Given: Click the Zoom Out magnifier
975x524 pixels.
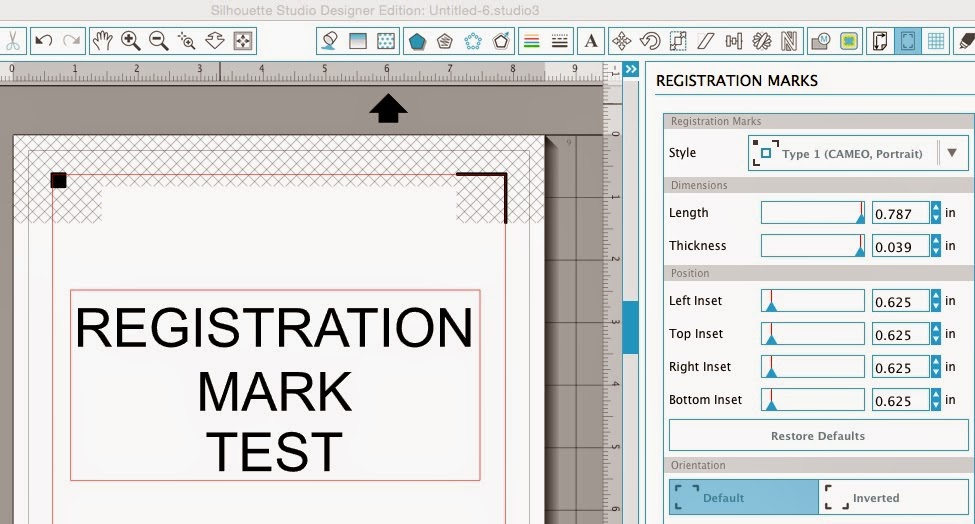Looking at the screenshot, I should pos(159,41).
